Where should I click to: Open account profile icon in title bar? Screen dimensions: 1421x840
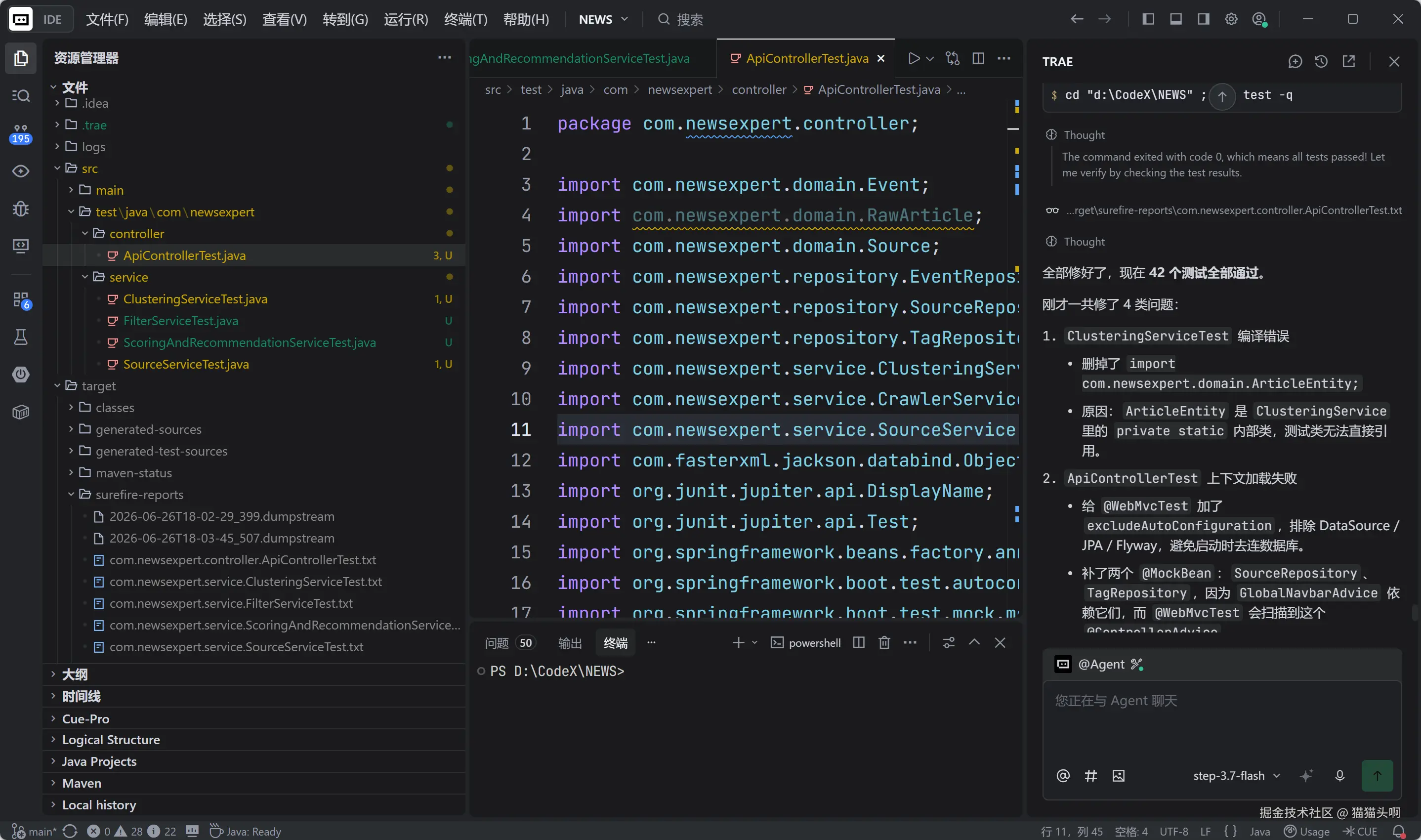(1259, 19)
